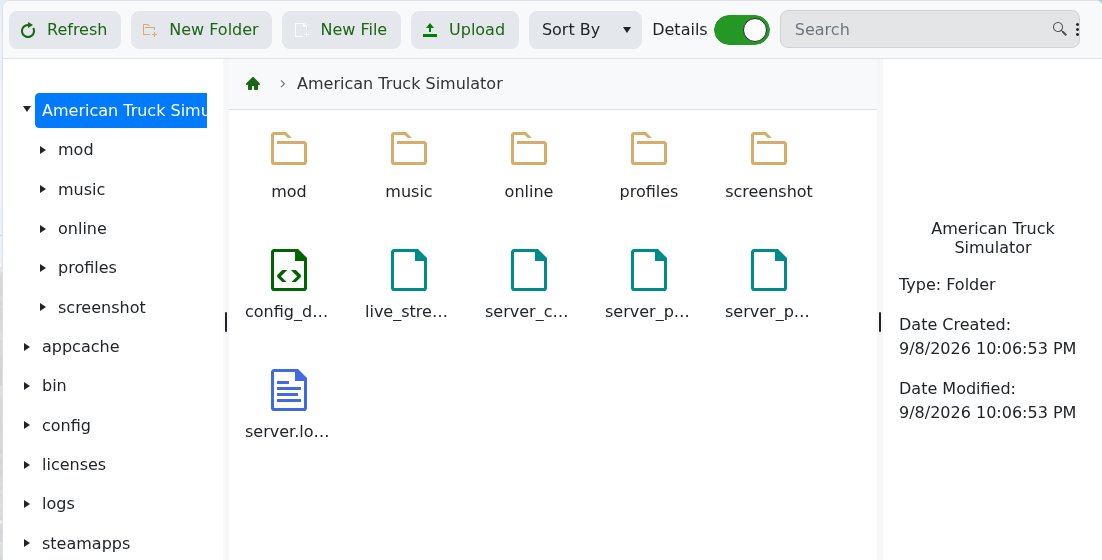This screenshot has width=1102, height=560.
Task: Click the Refresh button
Action: pyautogui.click(x=65, y=30)
